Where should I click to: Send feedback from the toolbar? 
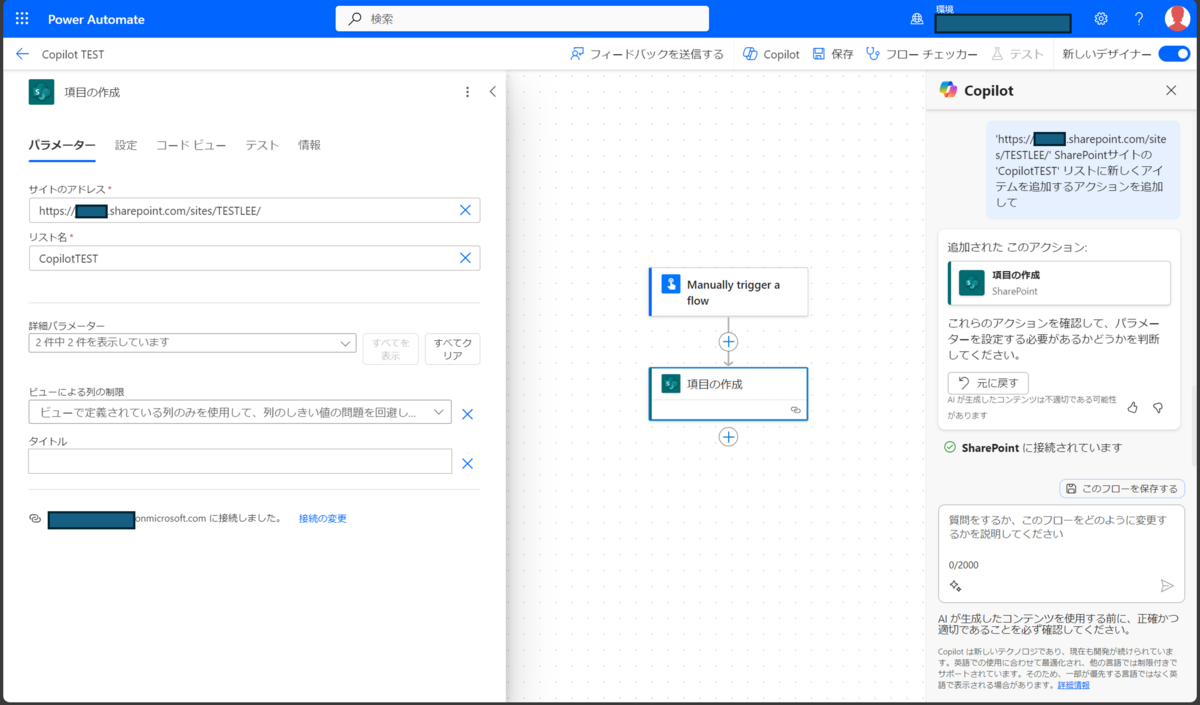point(647,54)
